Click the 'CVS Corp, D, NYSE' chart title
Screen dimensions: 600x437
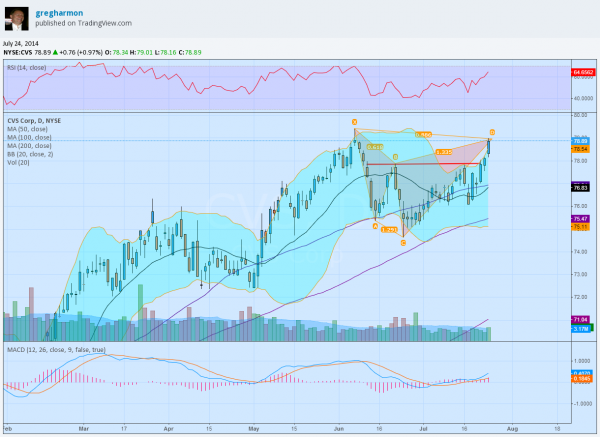(x=34, y=121)
